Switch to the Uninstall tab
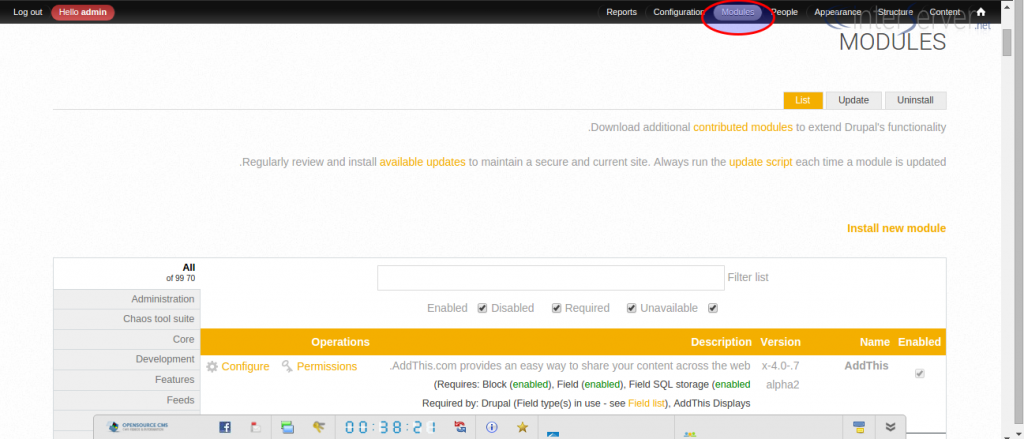The image size is (1024, 439). [x=915, y=101]
